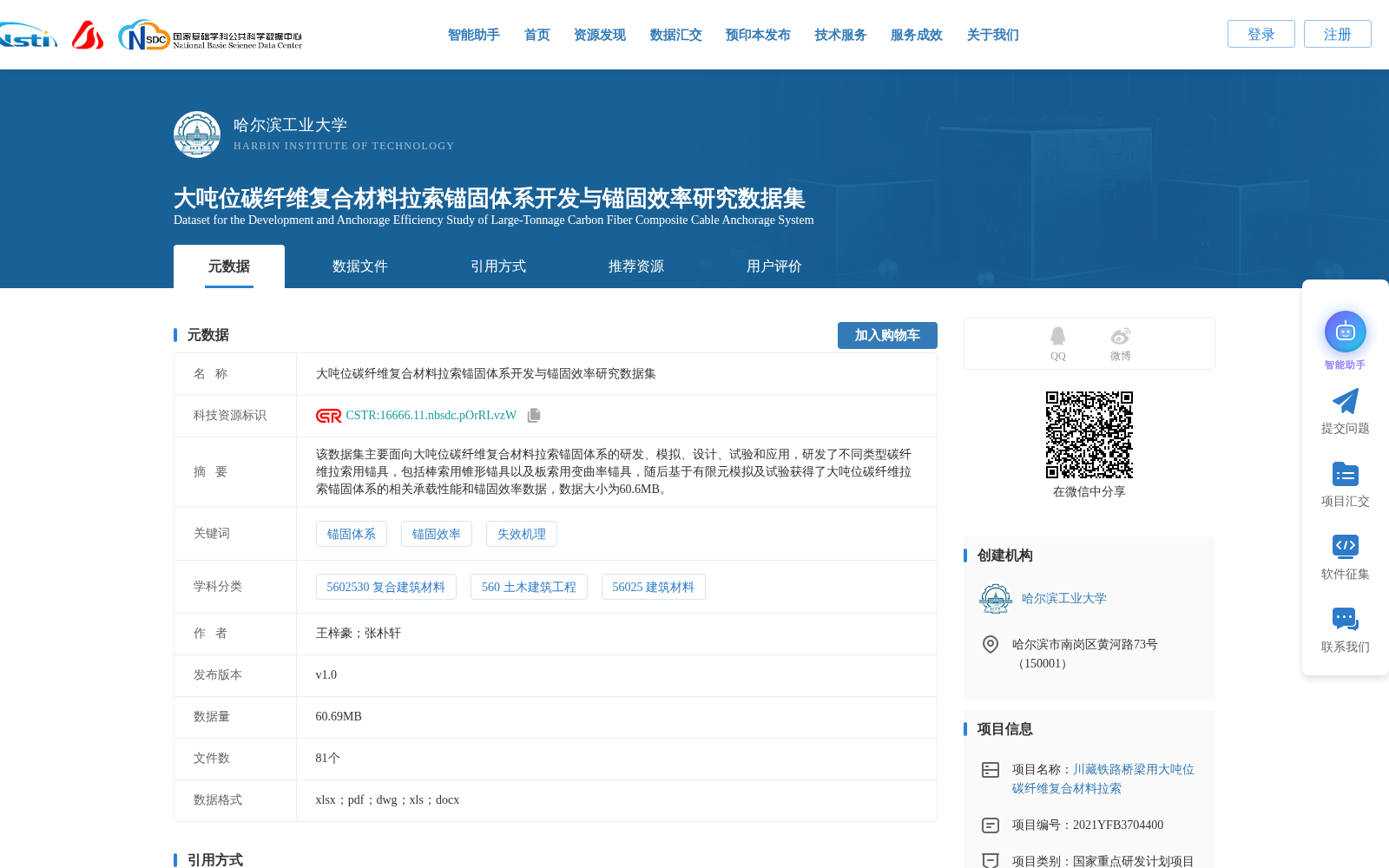The width and height of the screenshot is (1389, 868).
Task: Select the 失效机理 keyword tag
Action: click(522, 534)
